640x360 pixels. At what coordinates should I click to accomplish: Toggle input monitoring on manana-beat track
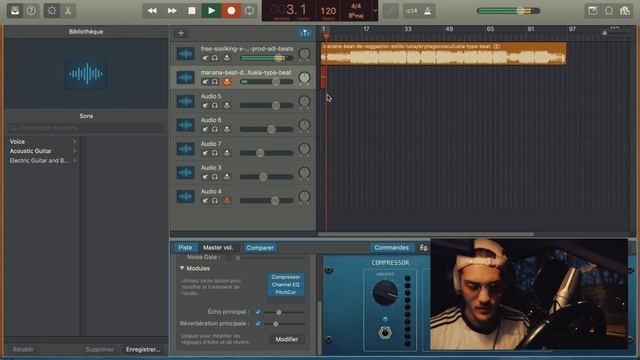(227, 82)
